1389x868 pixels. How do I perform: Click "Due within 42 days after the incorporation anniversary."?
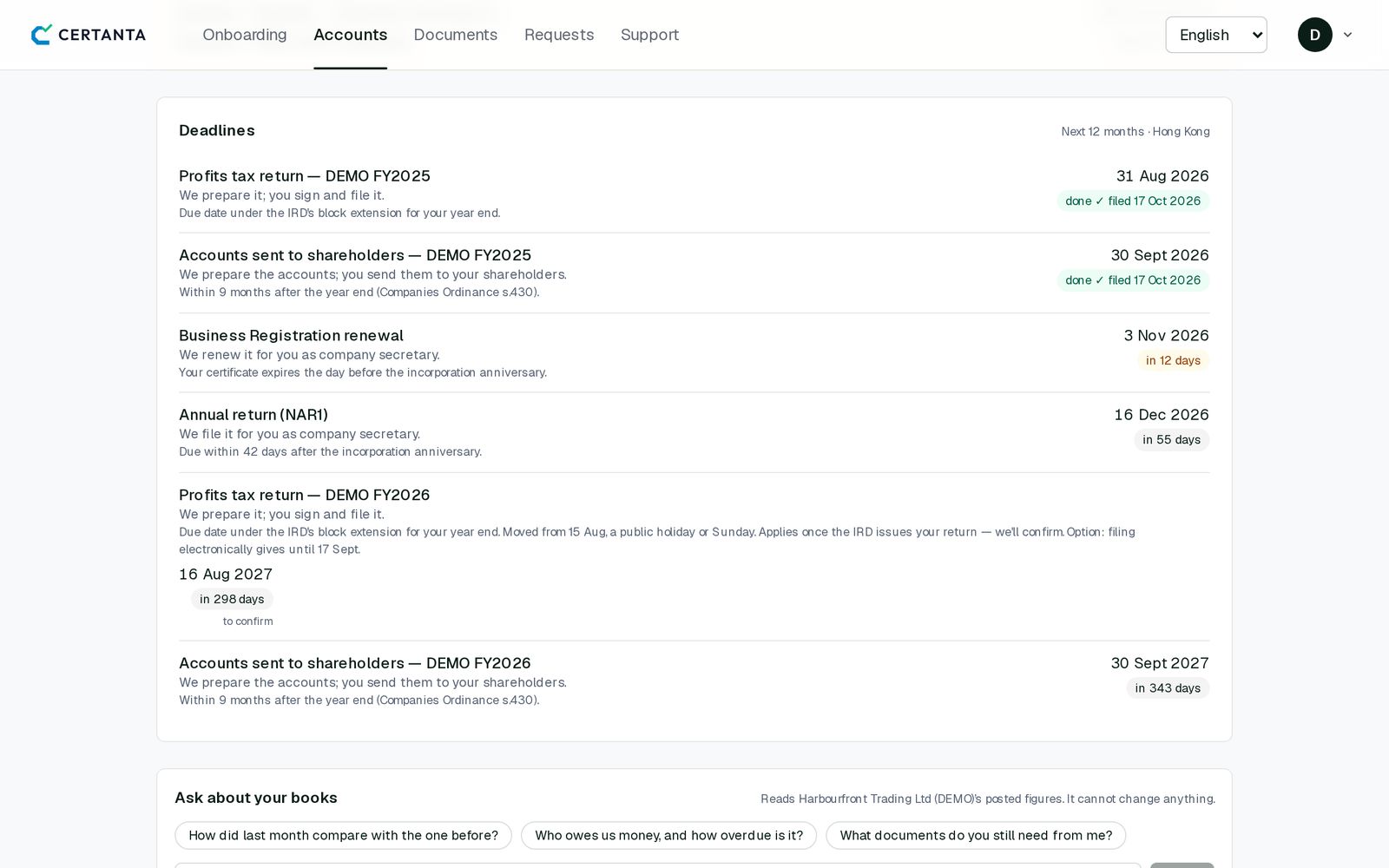[x=330, y=451]
